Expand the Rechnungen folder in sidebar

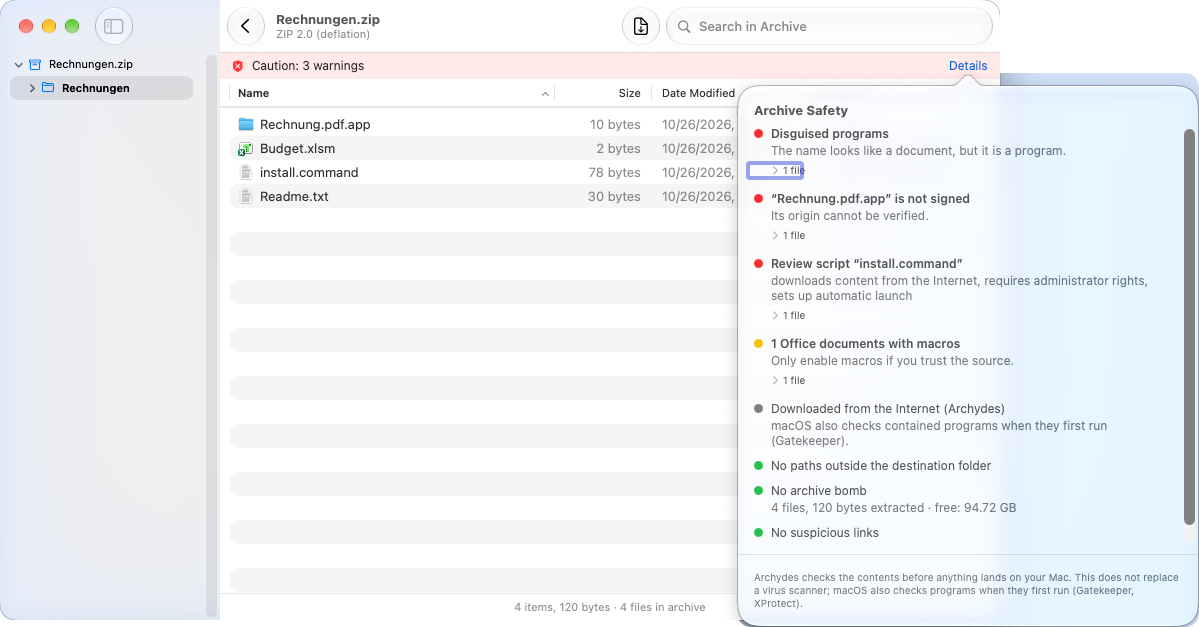32,88
